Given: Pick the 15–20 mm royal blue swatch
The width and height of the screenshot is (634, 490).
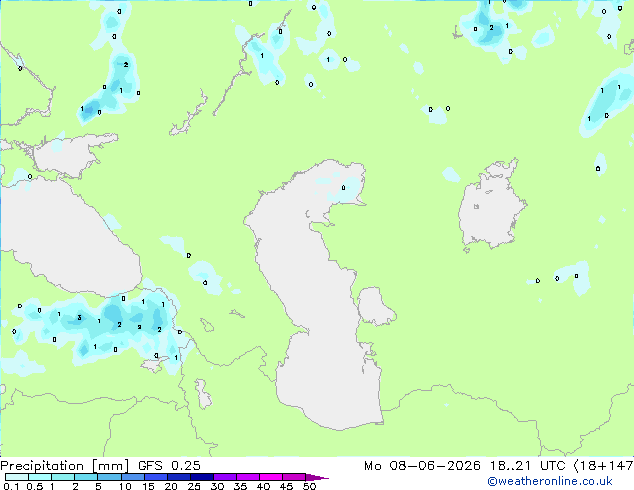Looking at the screenshot, I should [155, 477].
